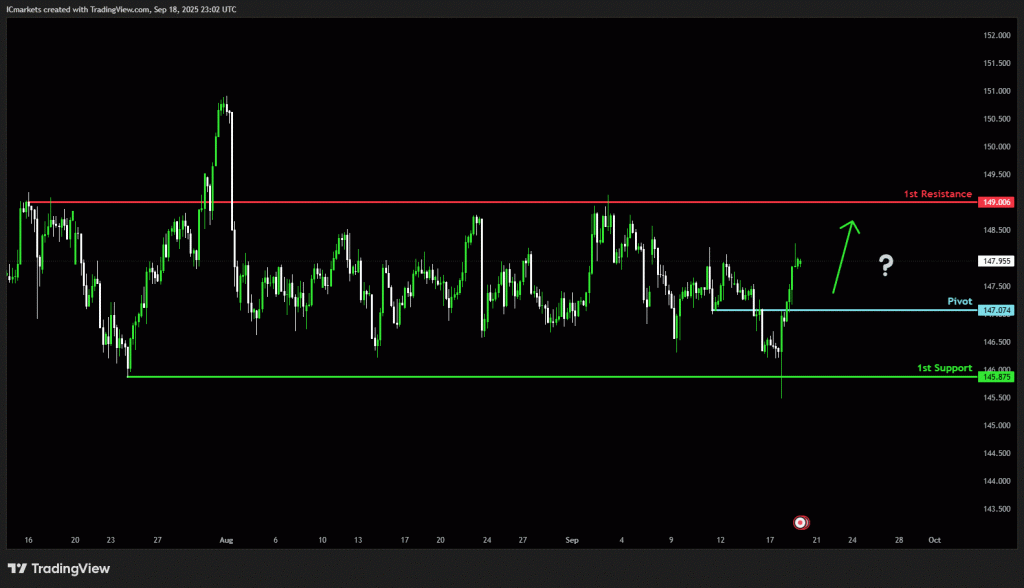Viewport: 1024px width, 588px height.
Task: Click the 150.000 price axis value
Action: click(997, 146)
